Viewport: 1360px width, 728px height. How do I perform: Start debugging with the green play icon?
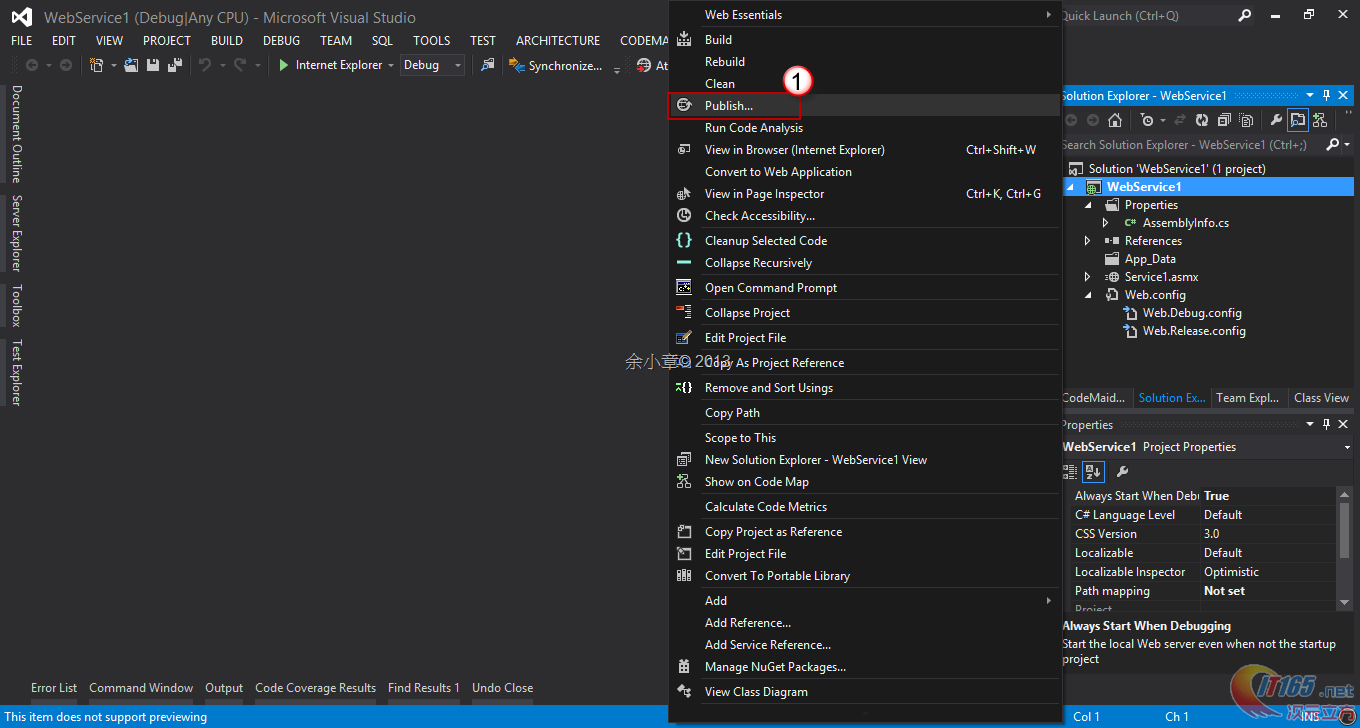coord(284,65)
